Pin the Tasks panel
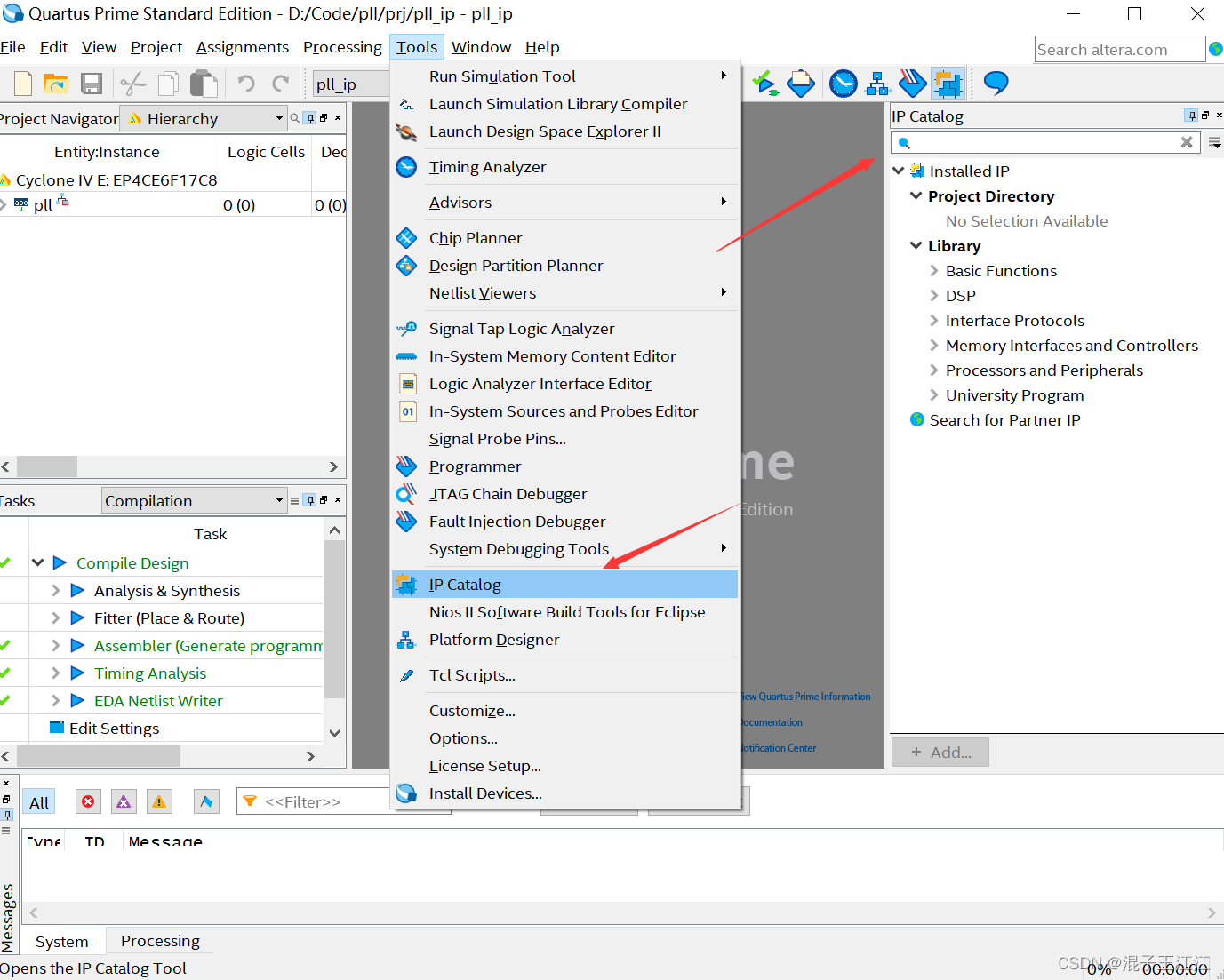The image size is (1224, 980). pyautogui.click(x=310, y=500)
